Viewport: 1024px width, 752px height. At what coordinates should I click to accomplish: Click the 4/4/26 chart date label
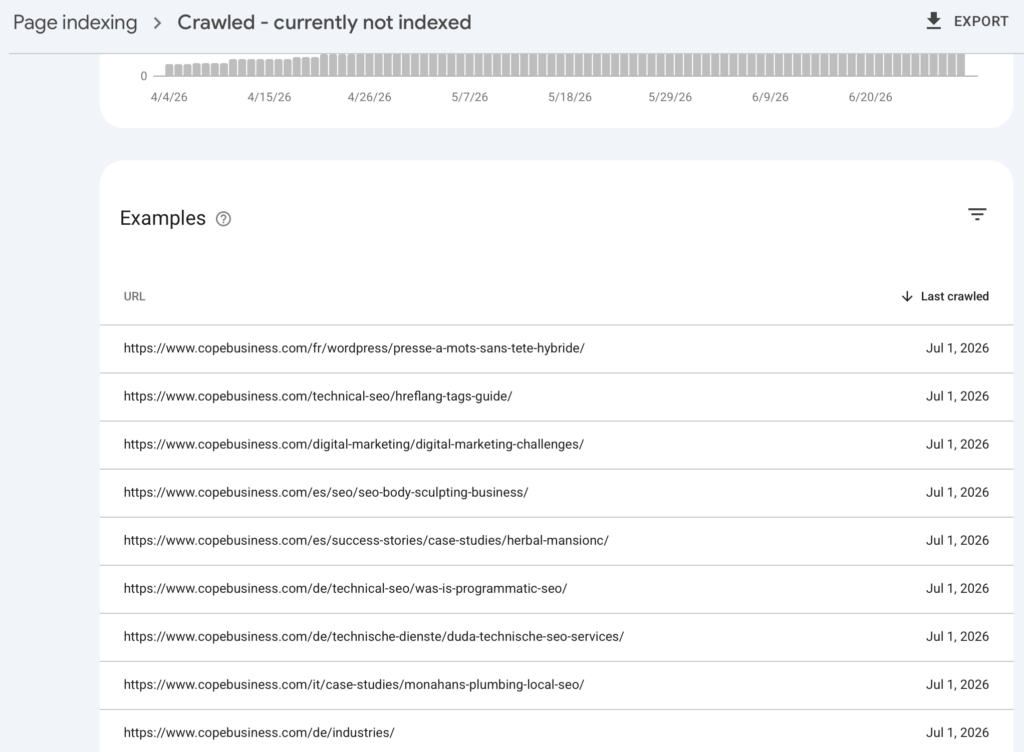pos(169,97)
